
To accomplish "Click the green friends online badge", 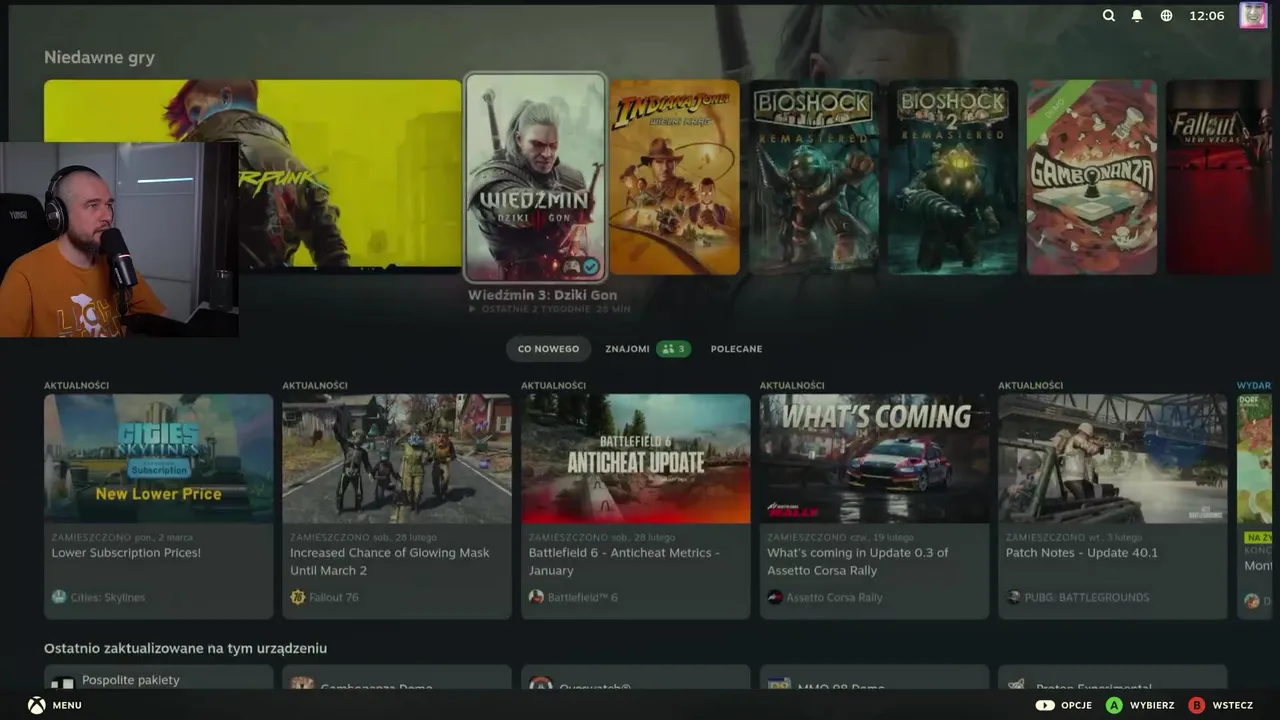I will point(673,349).
